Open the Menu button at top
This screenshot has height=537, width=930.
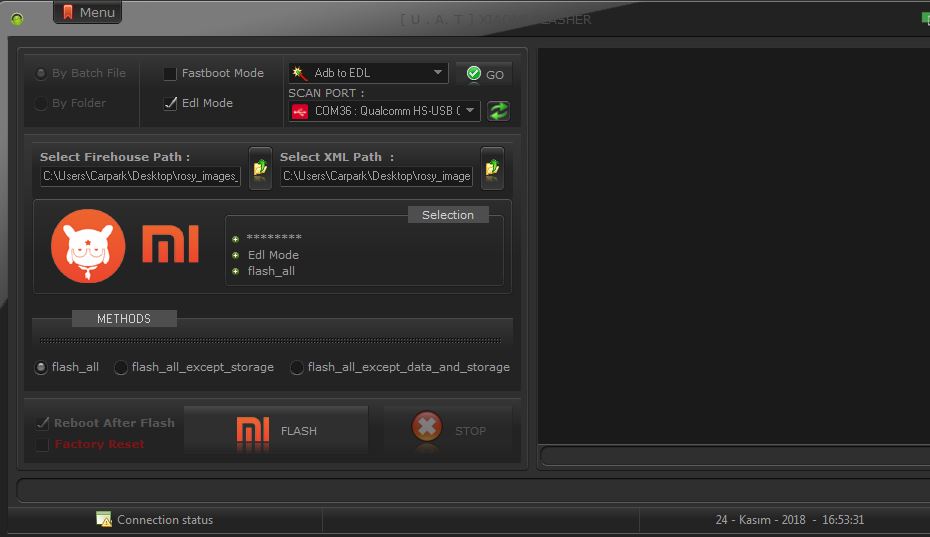point(88,12)
